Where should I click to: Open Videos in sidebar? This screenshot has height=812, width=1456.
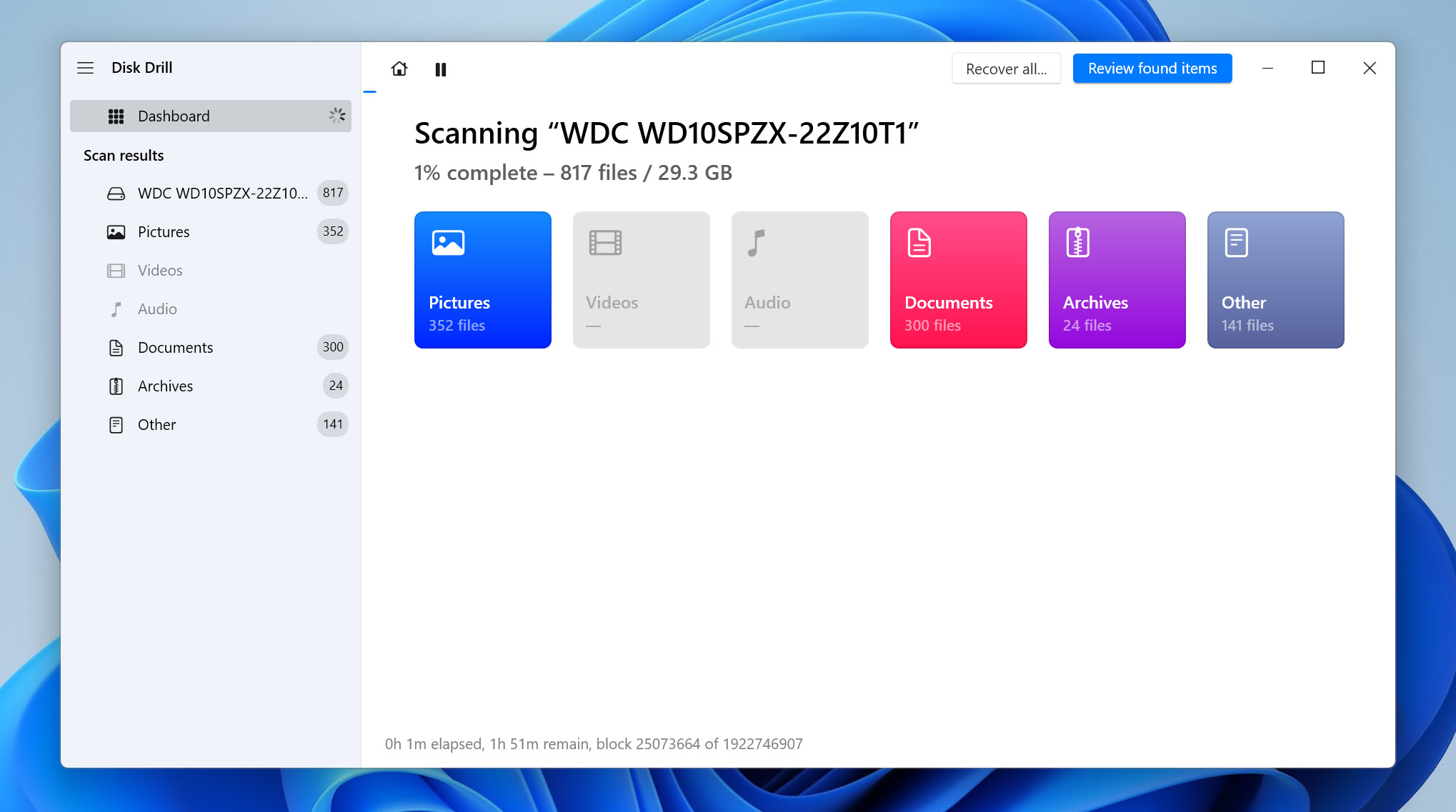click(211, 270)
